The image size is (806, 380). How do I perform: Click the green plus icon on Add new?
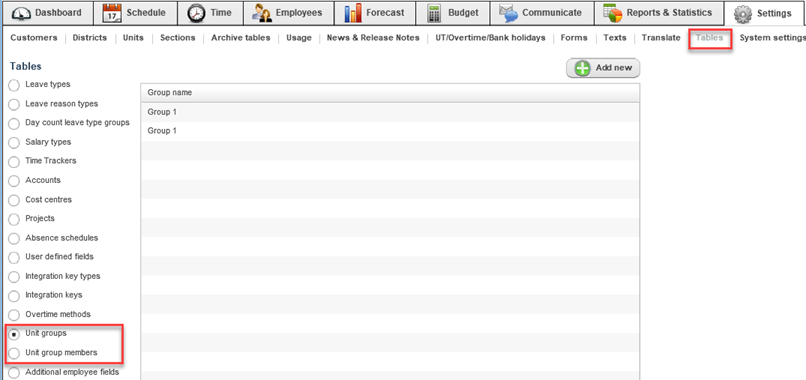[x=582, y=68]
